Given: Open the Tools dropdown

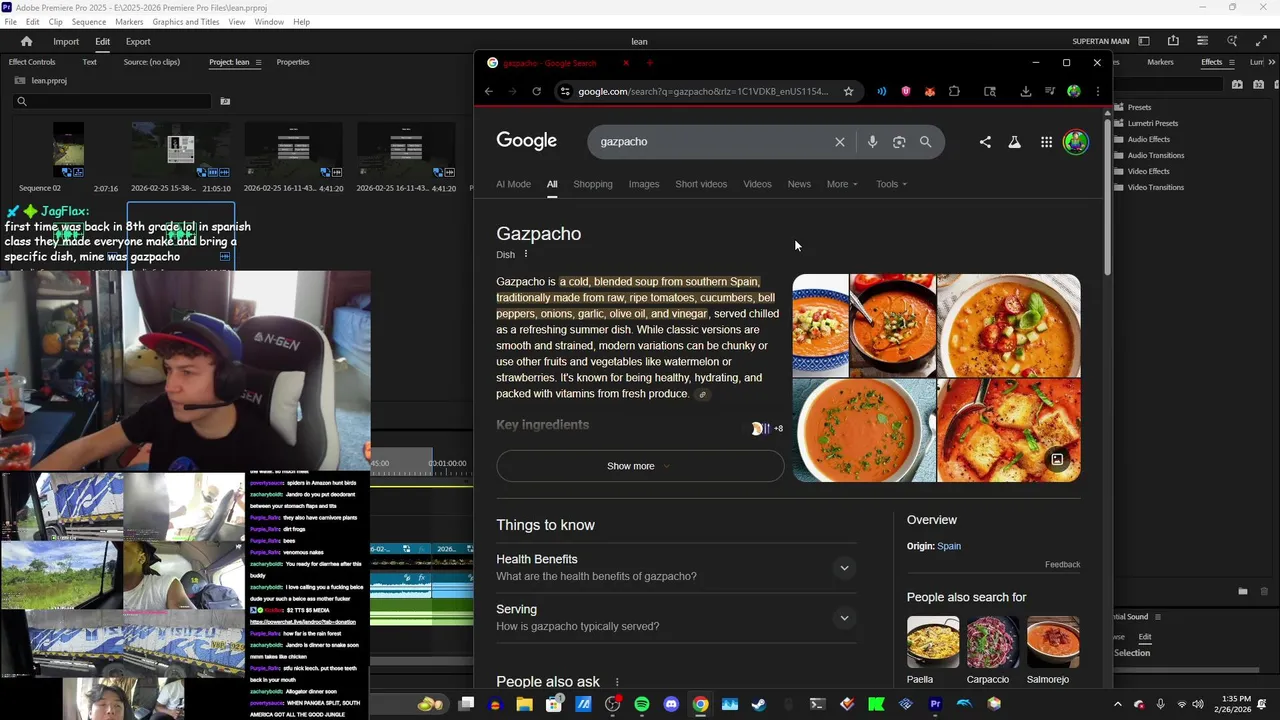Looking at the screenshot, I should 891,184.
